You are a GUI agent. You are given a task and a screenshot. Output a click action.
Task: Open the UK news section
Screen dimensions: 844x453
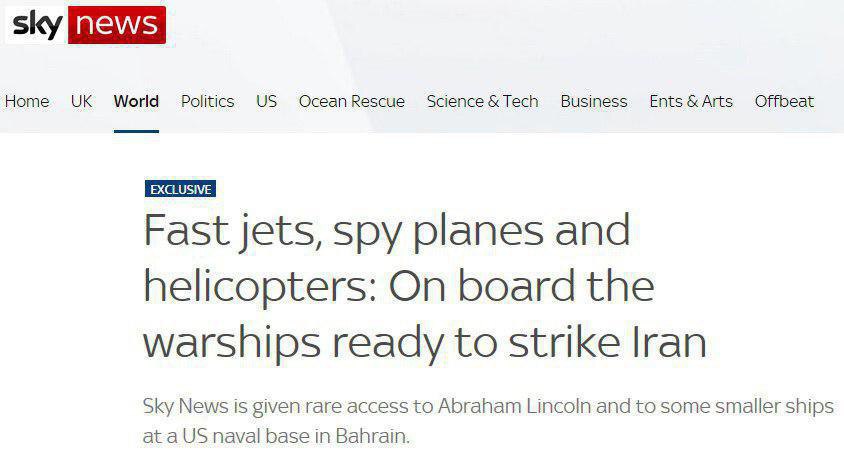tap(81, 101)
